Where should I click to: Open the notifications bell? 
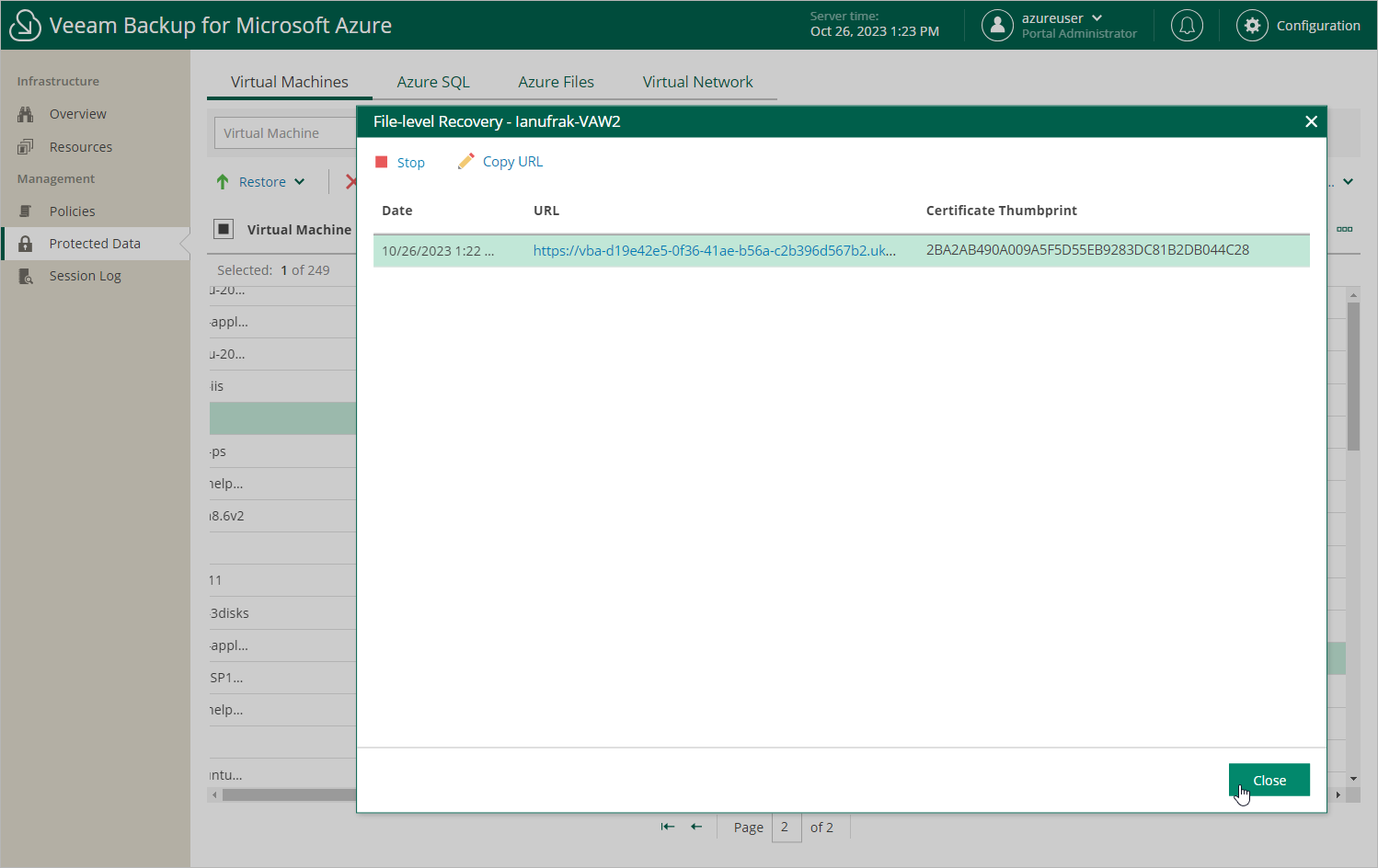point(1187,26)
